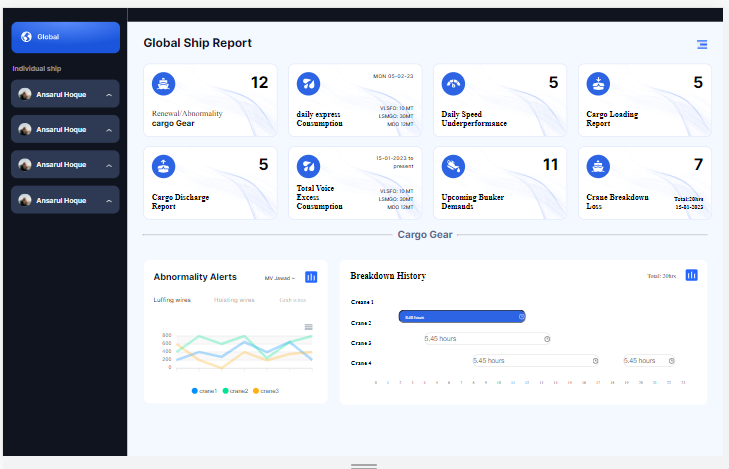Click the globe icon in Global button
The image size is (729, 469).
pos(27,37)
